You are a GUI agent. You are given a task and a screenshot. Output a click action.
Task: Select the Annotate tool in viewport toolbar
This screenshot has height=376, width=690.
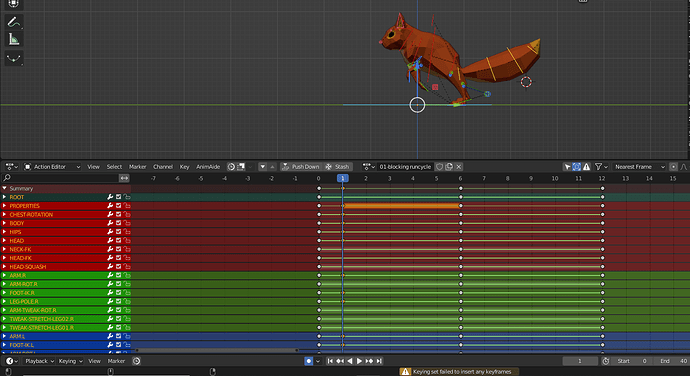tap(14, 22)
